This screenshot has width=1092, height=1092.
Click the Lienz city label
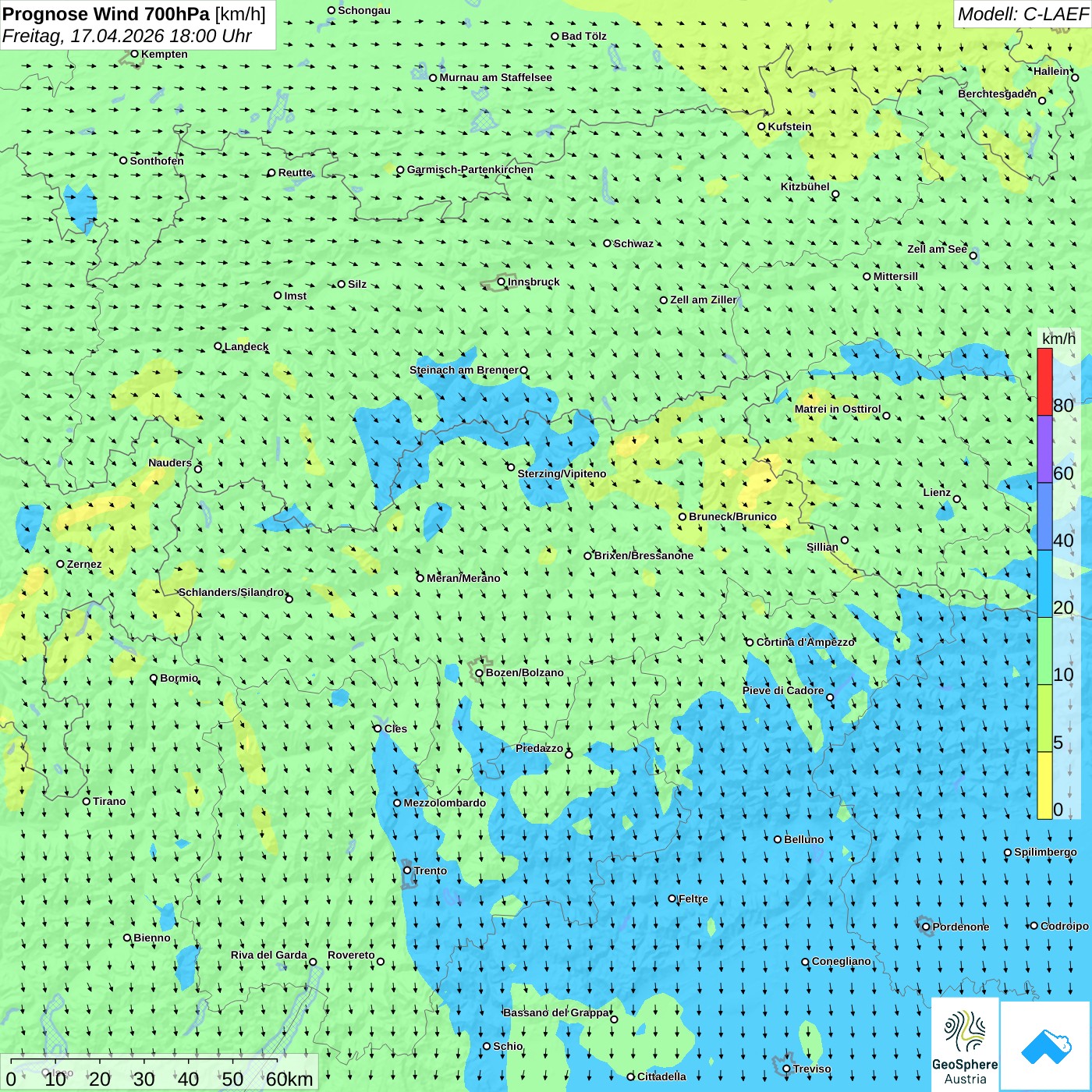click(937, 492)
